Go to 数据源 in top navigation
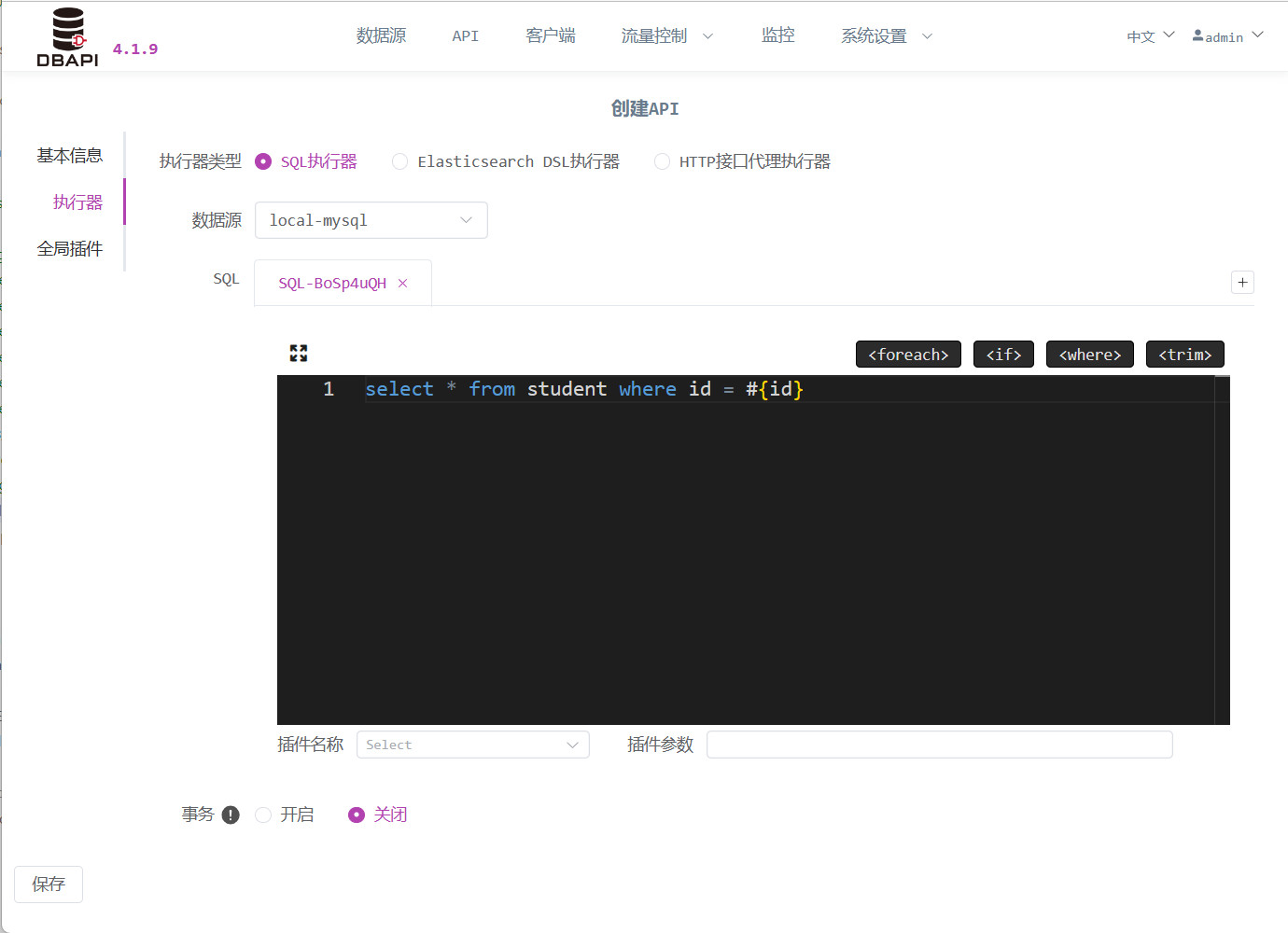Image resolution: width=1288 pixels, height=933 pixels. (x=381, y=35)
